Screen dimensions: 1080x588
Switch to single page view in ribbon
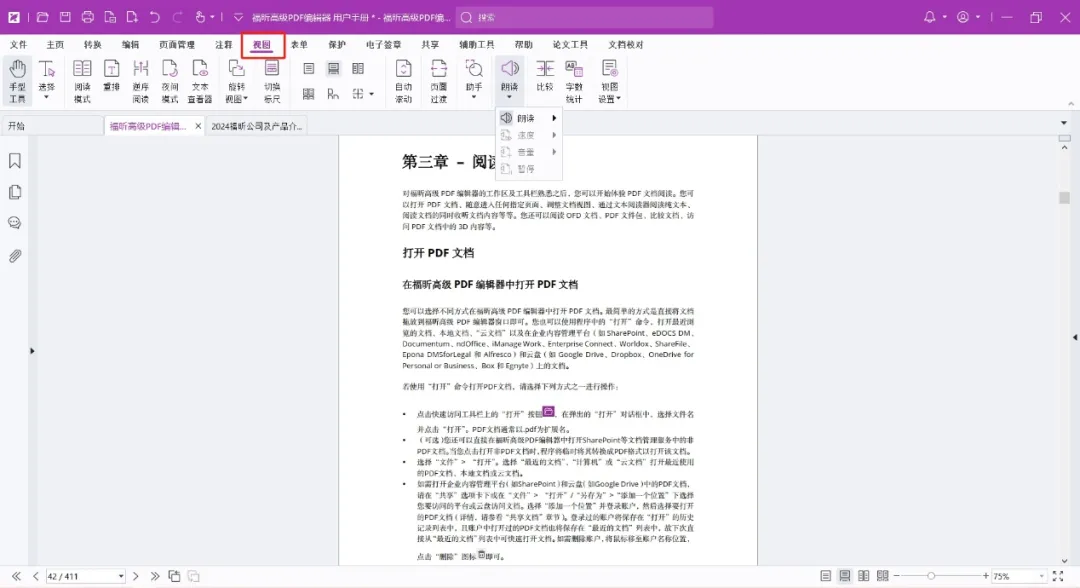coord(309,69)
